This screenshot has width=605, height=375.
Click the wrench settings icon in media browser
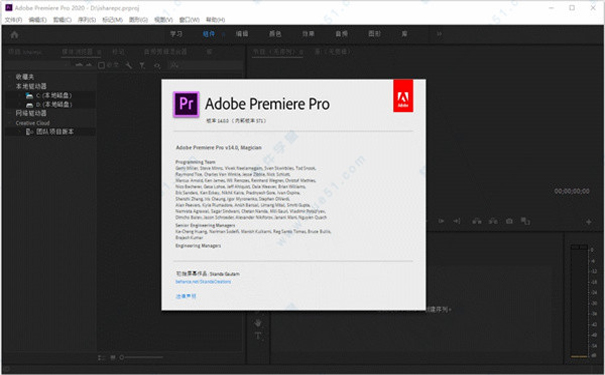pos(128,66)
